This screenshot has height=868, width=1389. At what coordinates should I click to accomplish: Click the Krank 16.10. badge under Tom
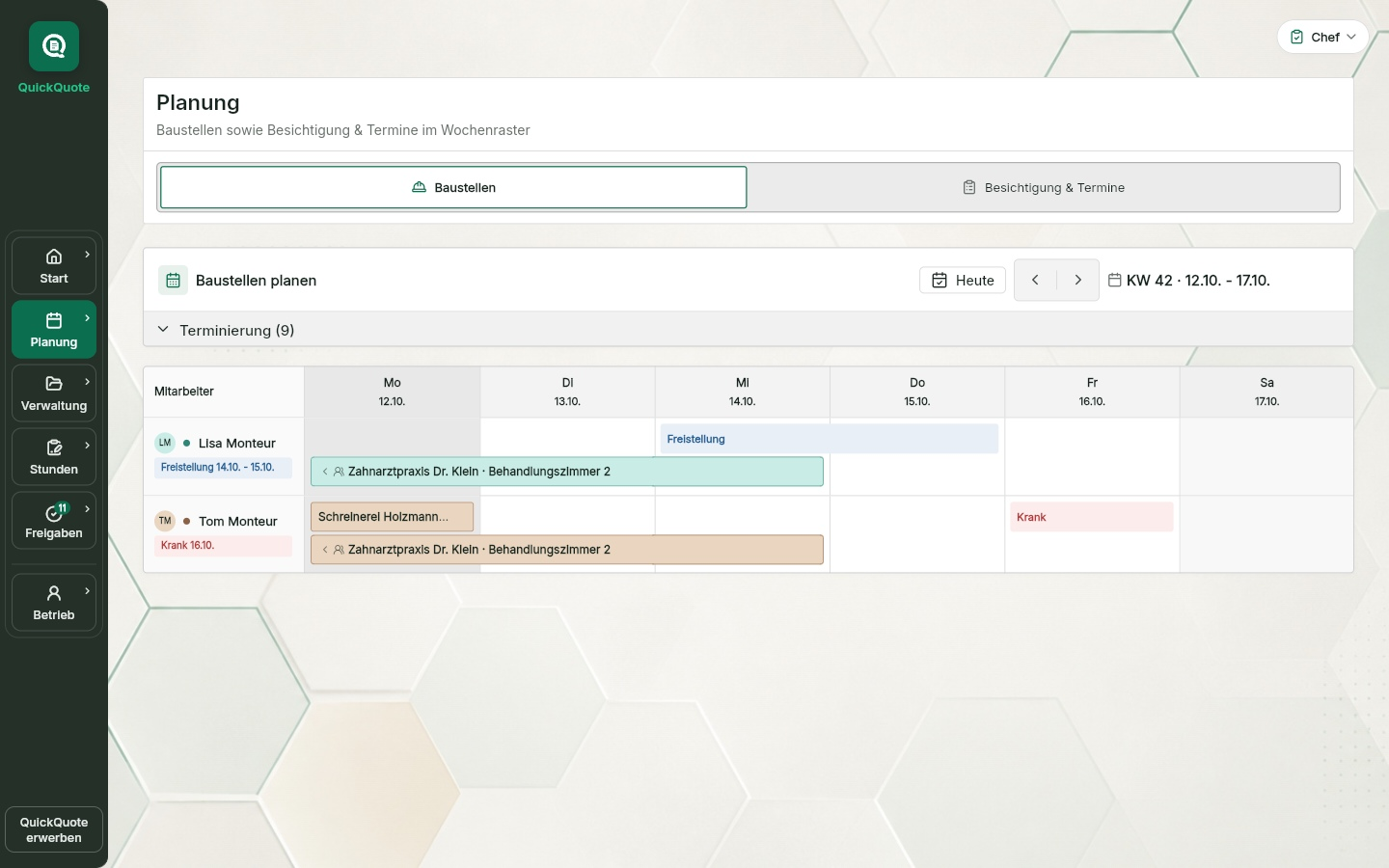pyautogui.click(x=223, y=546)
